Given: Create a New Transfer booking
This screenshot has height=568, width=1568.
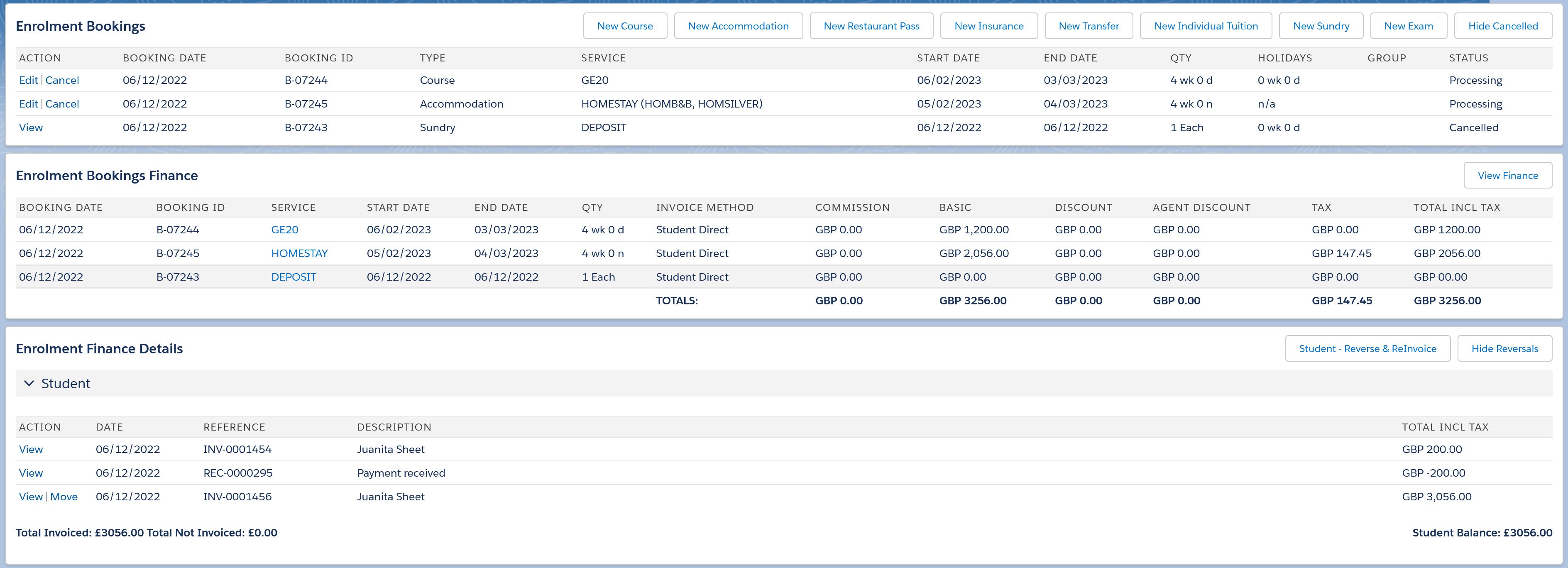Looking at the screenshot, I should pos(1089,26).
